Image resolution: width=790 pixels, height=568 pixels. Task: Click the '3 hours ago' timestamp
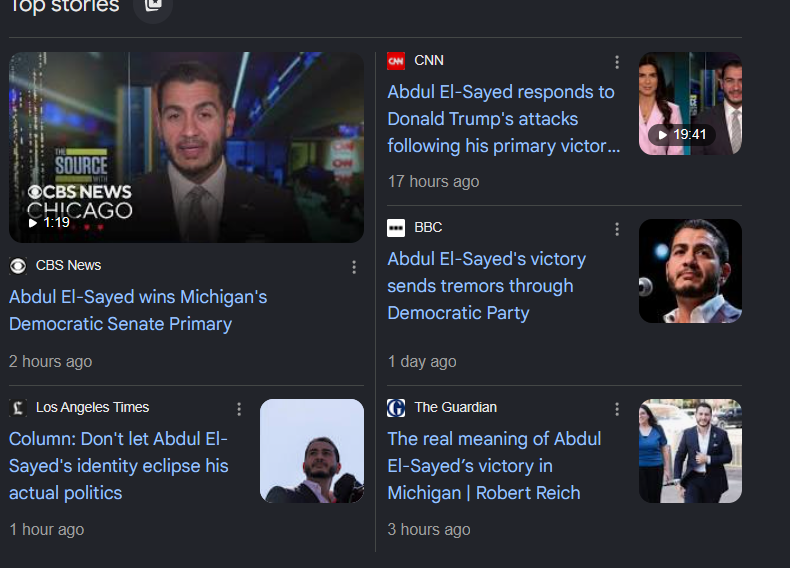tap(429, 529)
